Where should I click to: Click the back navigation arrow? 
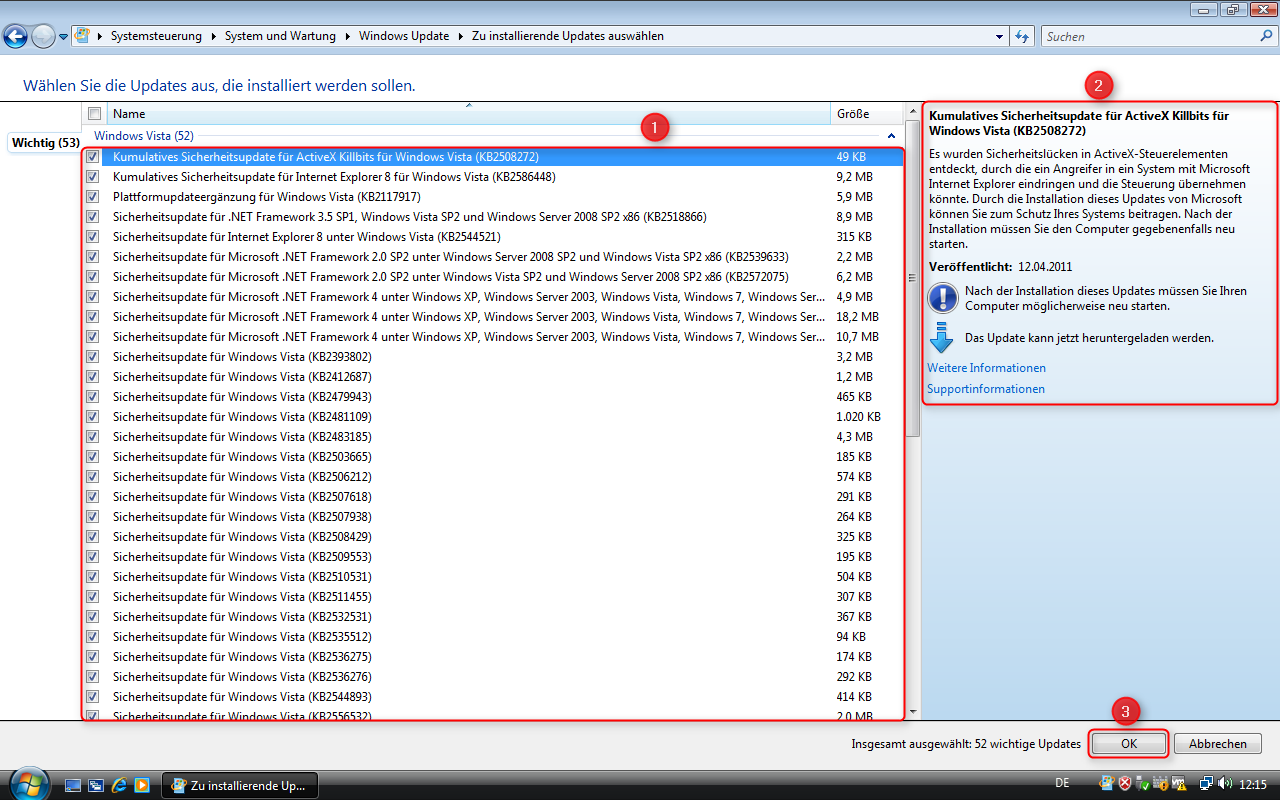click(x=15, y=36)
